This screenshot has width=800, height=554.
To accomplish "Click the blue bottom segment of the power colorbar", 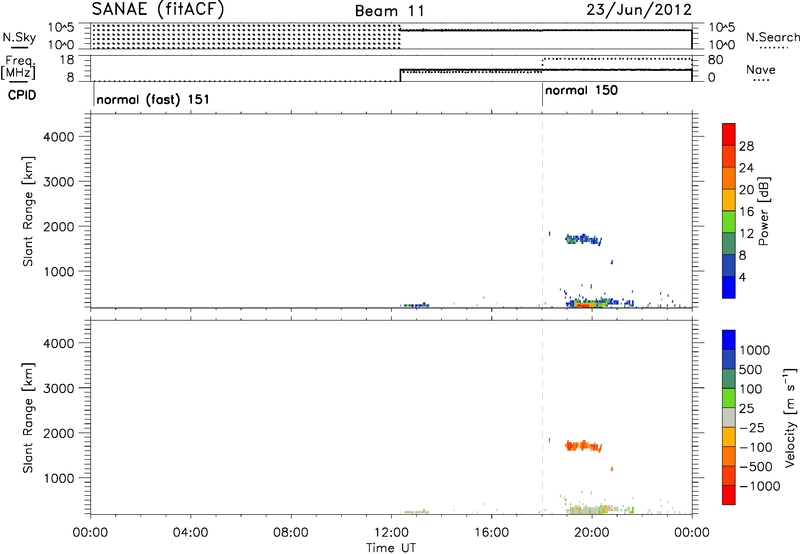I will pyautogui.click(x=729, y=287).
